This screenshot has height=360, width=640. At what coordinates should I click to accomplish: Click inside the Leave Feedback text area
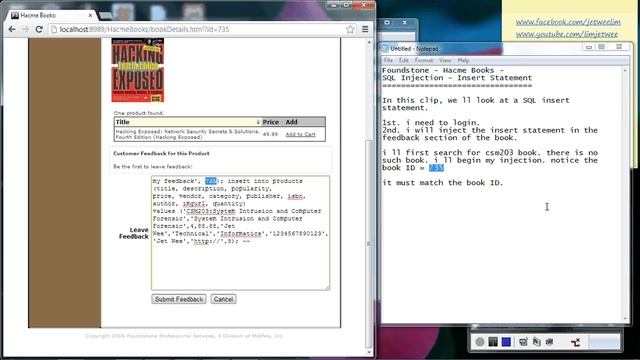coord(240,233)
